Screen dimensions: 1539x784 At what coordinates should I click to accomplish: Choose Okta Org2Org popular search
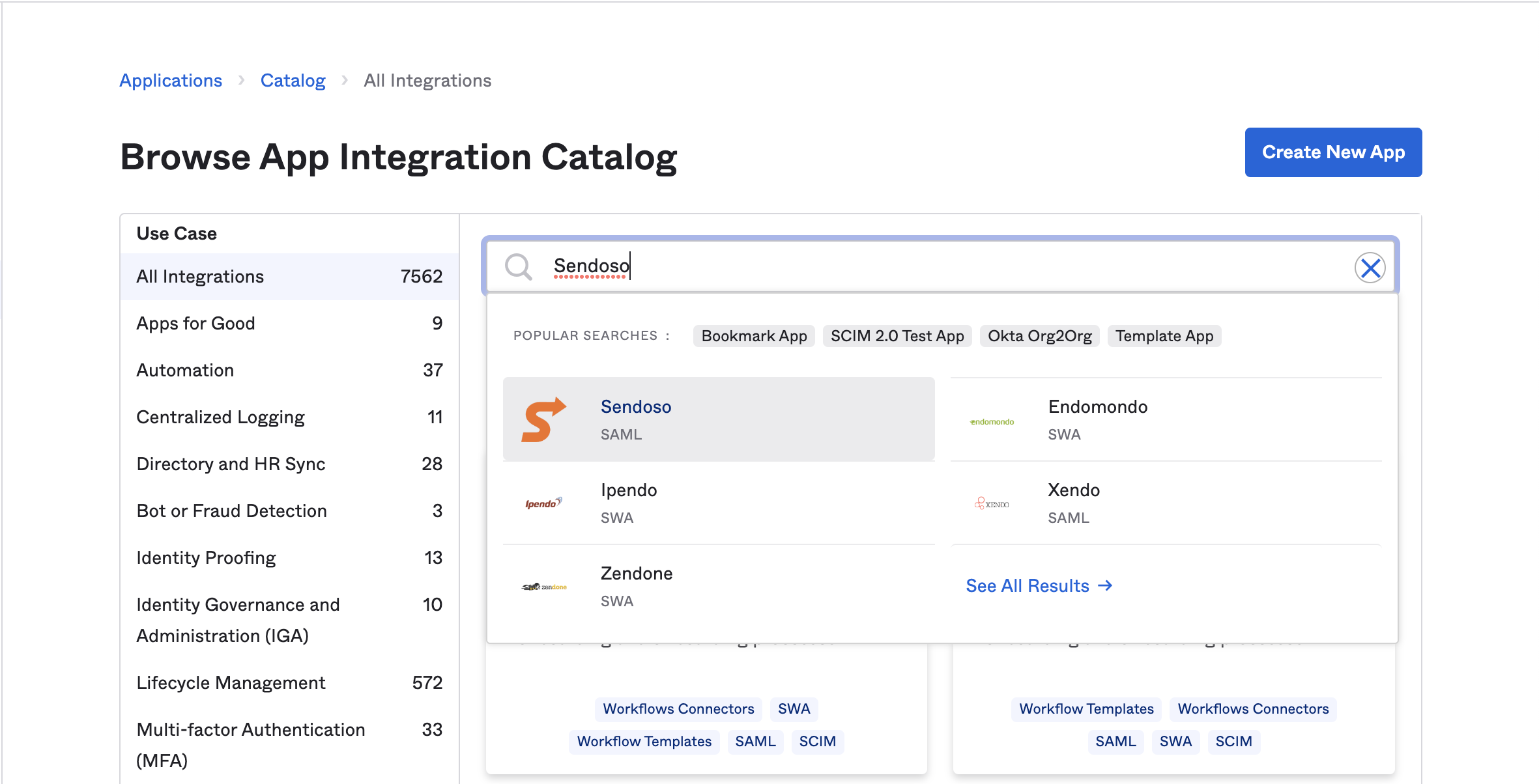(1040, 336)
